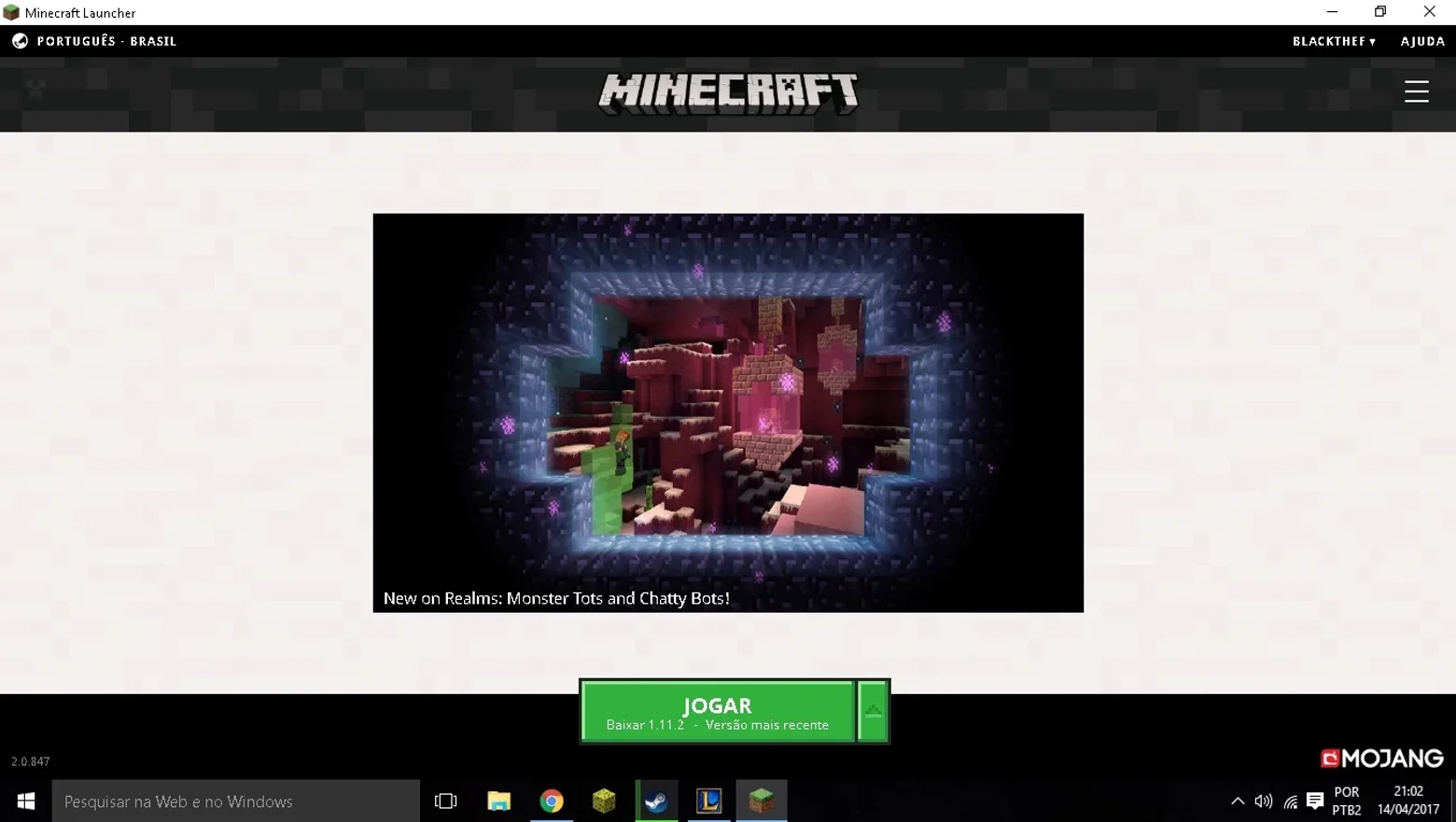Viewport: 1456px width, 822px height.
Task: Open File Explorer from the taskbar
Action: point(499,801)
